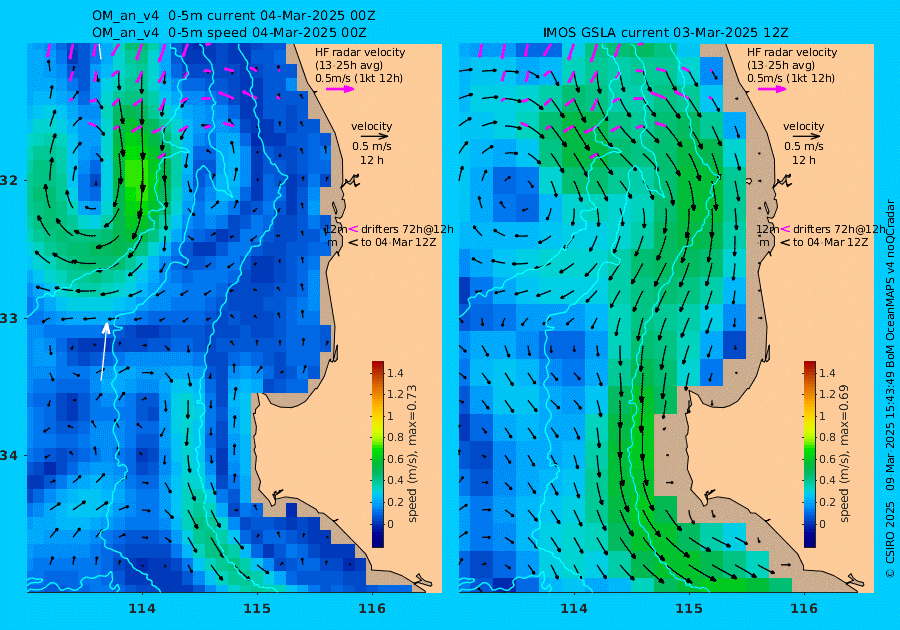This screenshot has width=900, height=630.
Task: Click the magenta drifter '<' marker in left map
Action: point(354,229)
